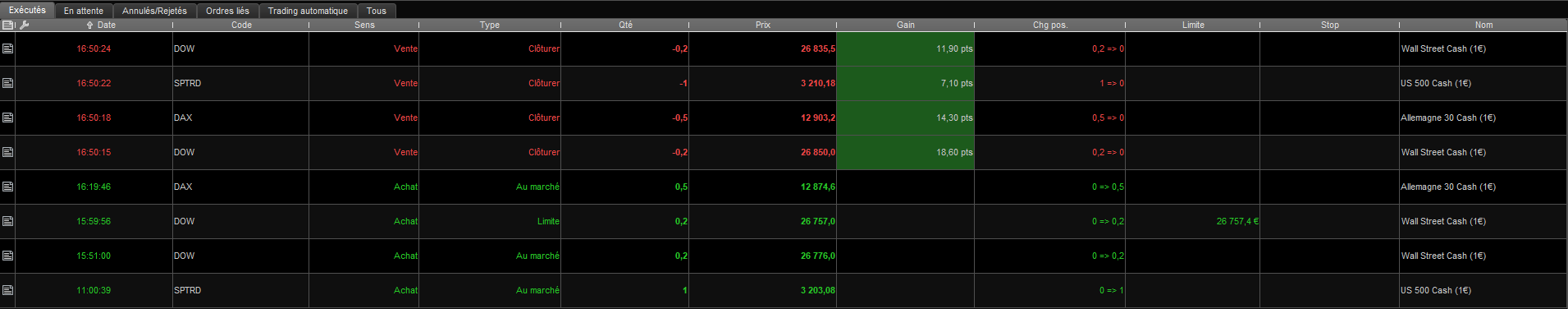Click the header list icon
Image resolution: width=1568 pixels, height=309 pixels.
[7, 25]
